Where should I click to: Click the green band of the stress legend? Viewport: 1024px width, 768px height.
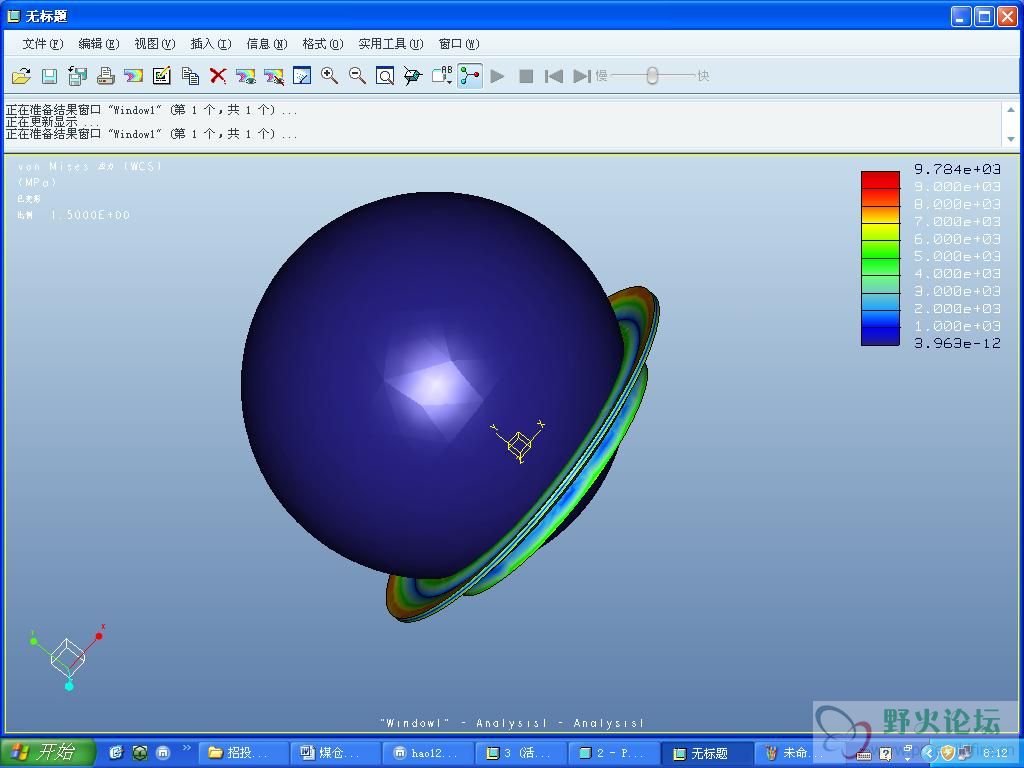tap(880, 258)
